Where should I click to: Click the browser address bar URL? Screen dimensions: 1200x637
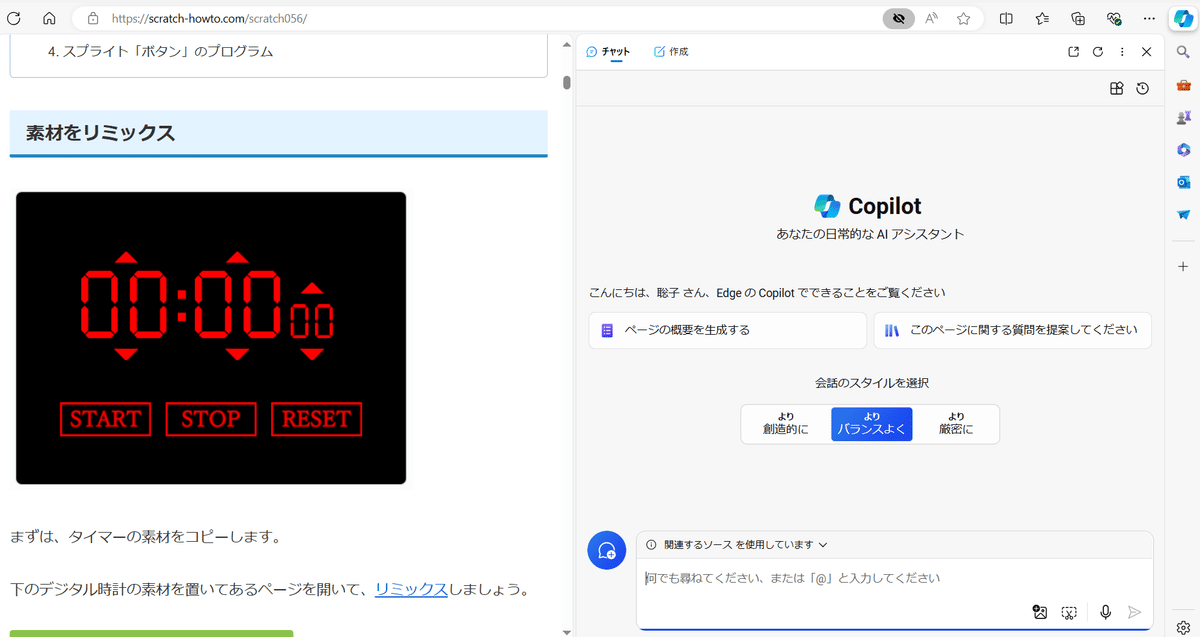click(x=208, y=18)
